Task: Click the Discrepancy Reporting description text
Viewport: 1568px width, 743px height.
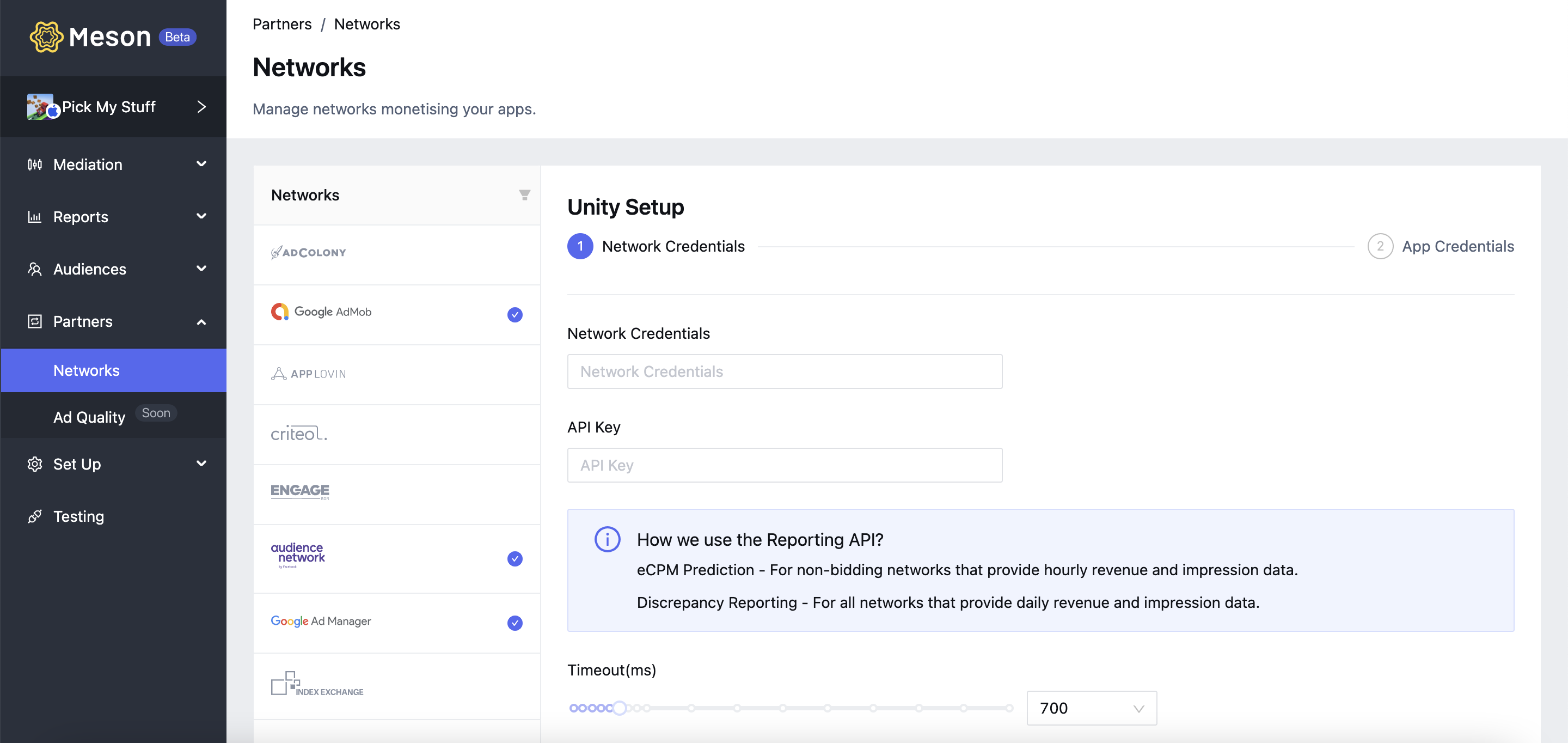Action: (x=948, y=602)
